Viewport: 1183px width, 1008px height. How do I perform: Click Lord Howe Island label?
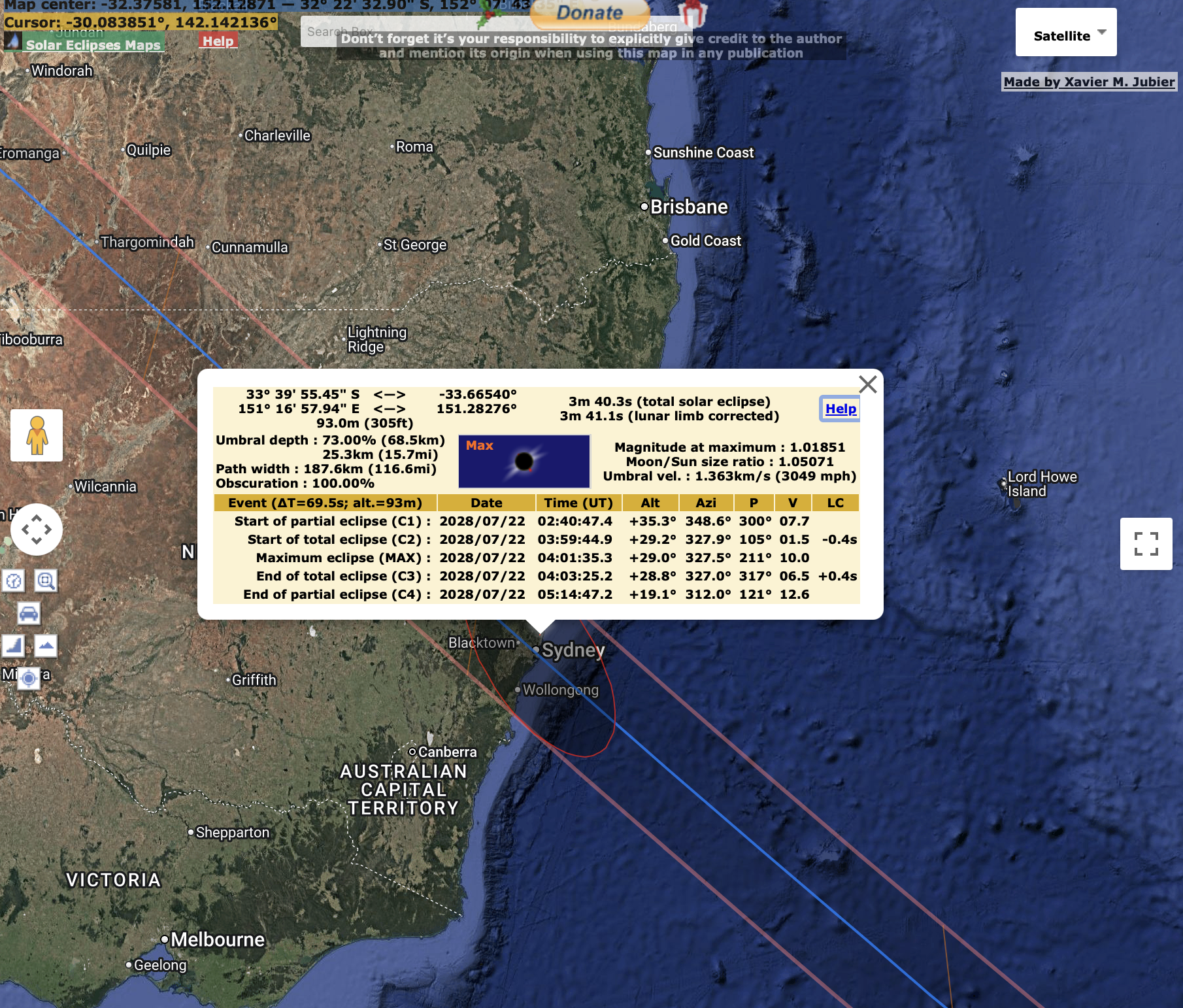tap(1042, 484)
